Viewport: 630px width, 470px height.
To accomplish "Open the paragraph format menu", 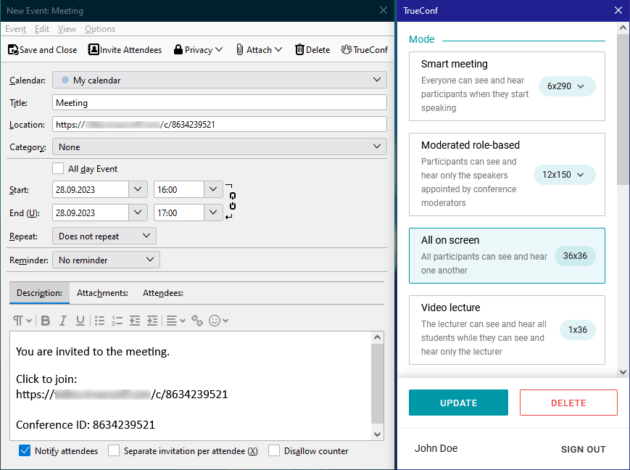I will click(x=22, y=321).
